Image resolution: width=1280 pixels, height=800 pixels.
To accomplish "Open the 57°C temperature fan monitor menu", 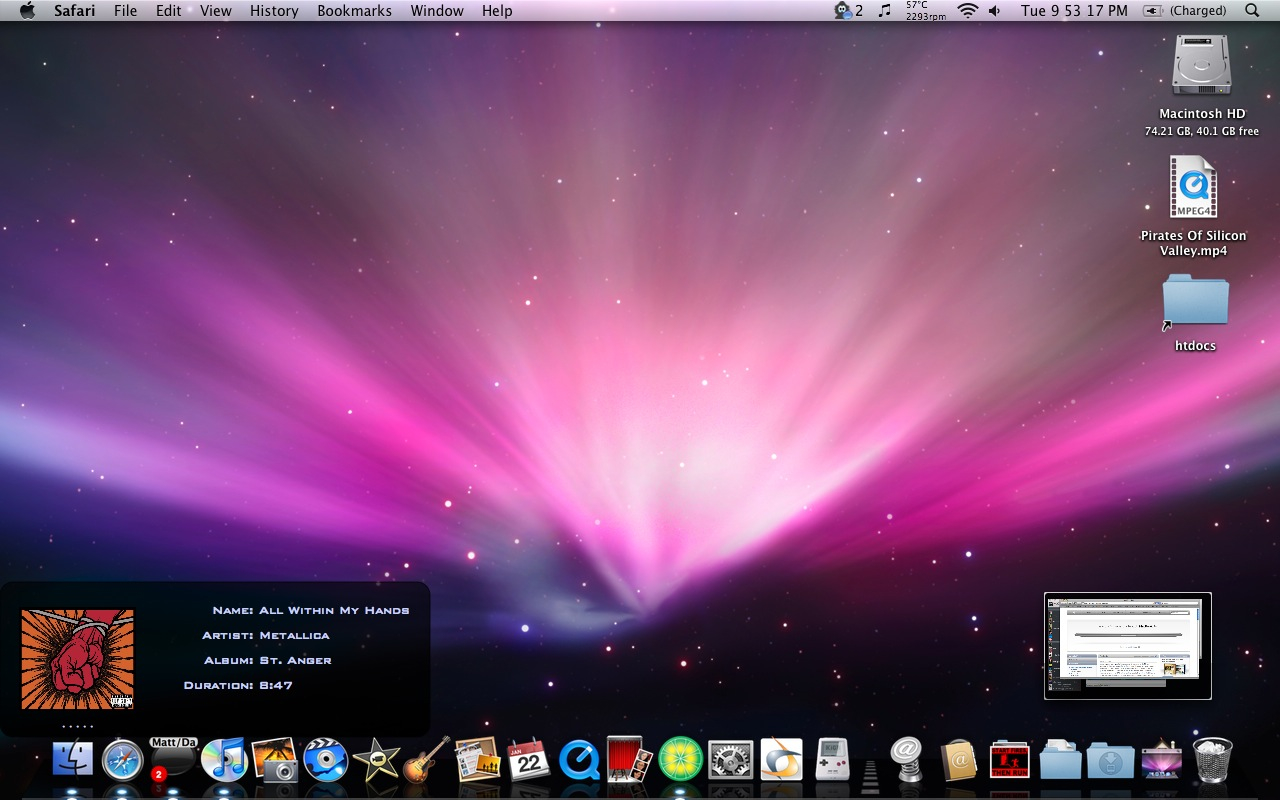I will pos(925,11).
